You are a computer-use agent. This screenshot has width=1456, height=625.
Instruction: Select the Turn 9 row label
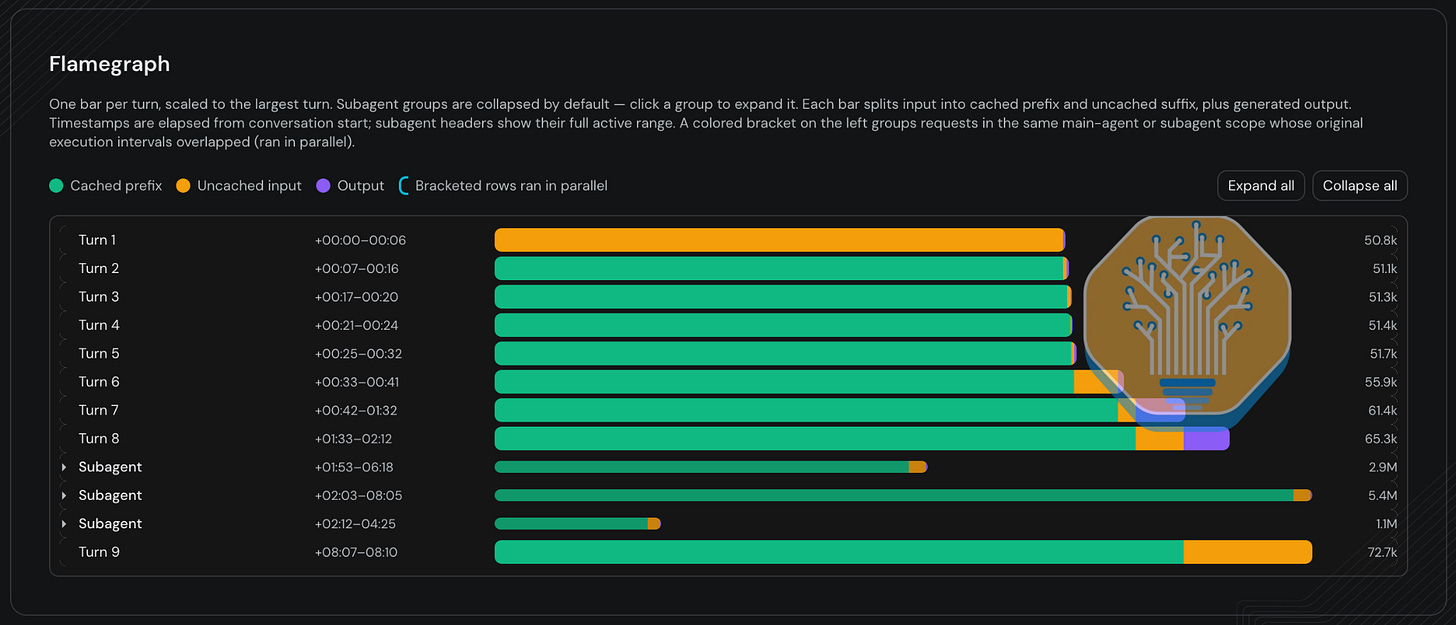pos(99,552)
